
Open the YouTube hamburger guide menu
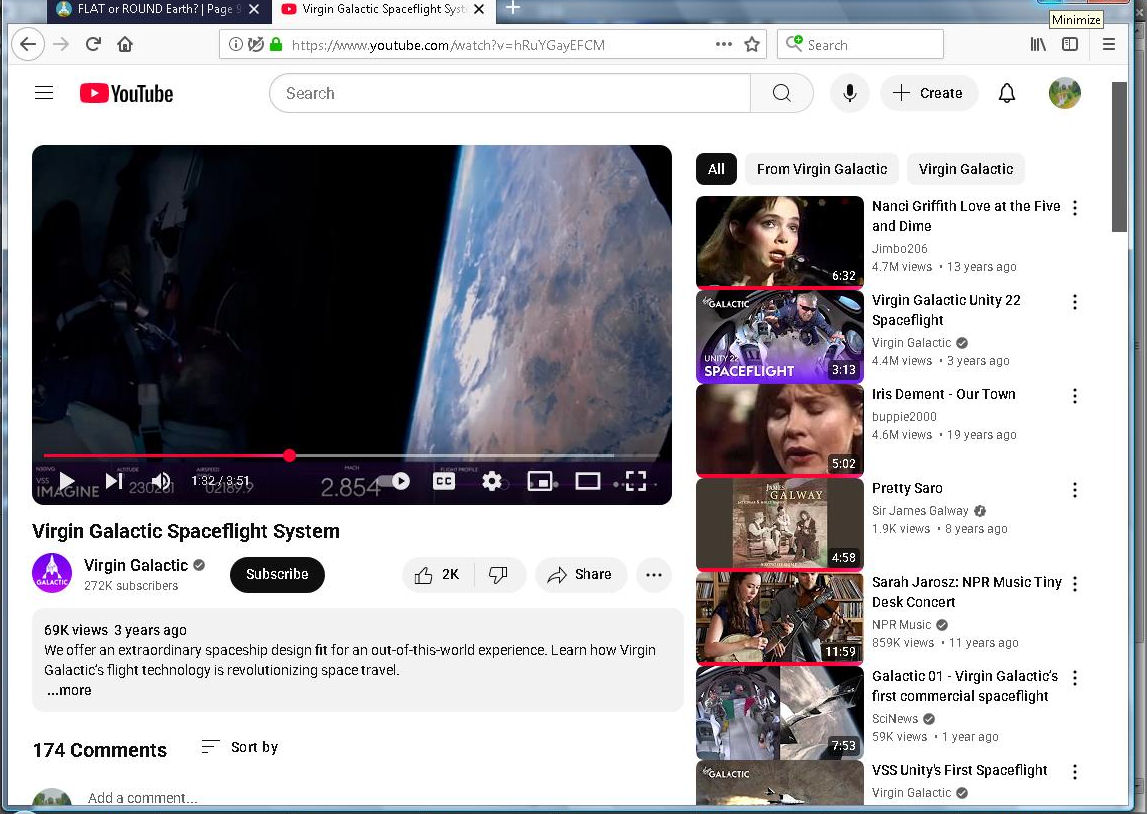pyautogui.click(x=44, y=93)
